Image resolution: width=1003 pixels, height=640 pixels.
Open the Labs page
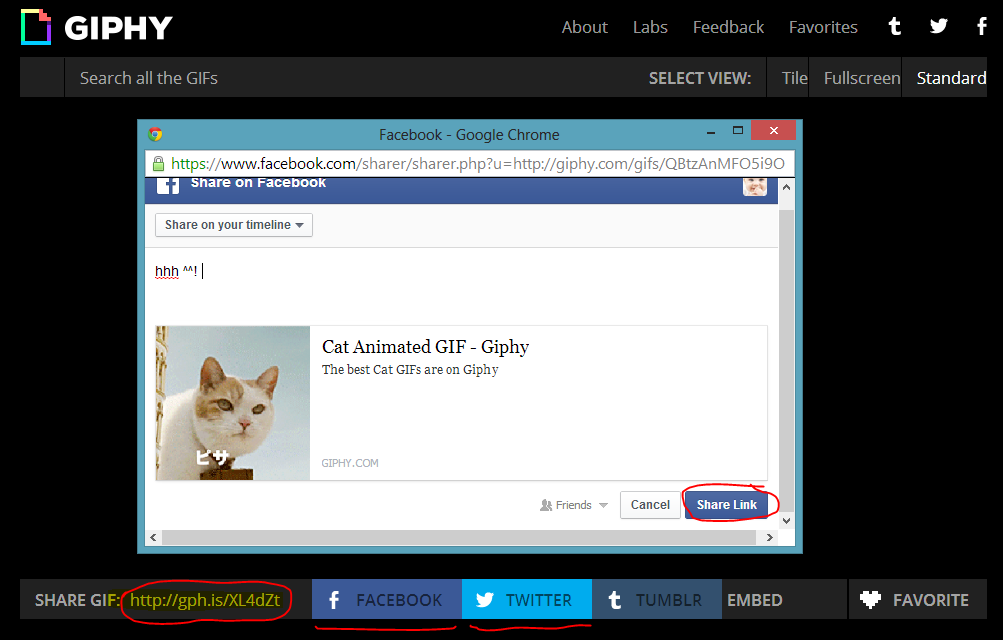(x=650, y=27)
